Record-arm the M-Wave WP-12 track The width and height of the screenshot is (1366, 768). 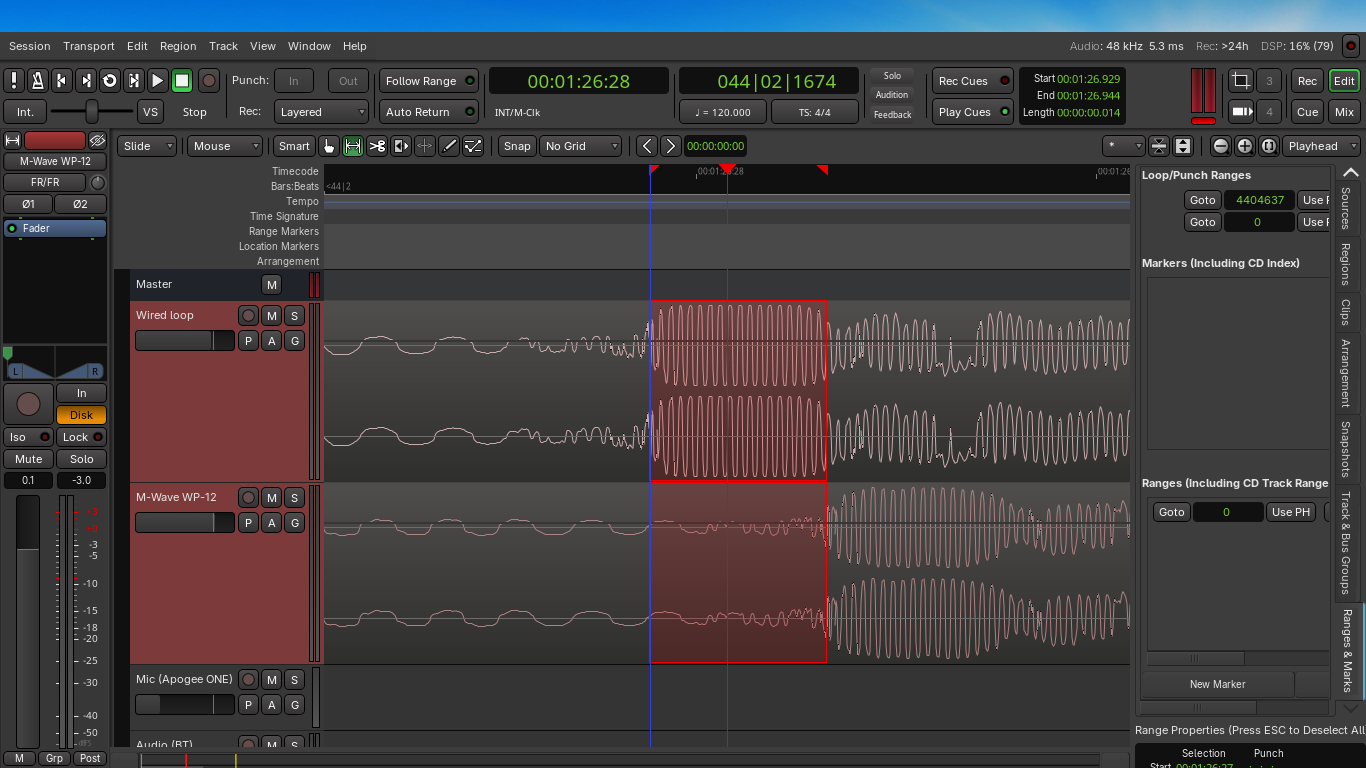click(x=248, y=497)
